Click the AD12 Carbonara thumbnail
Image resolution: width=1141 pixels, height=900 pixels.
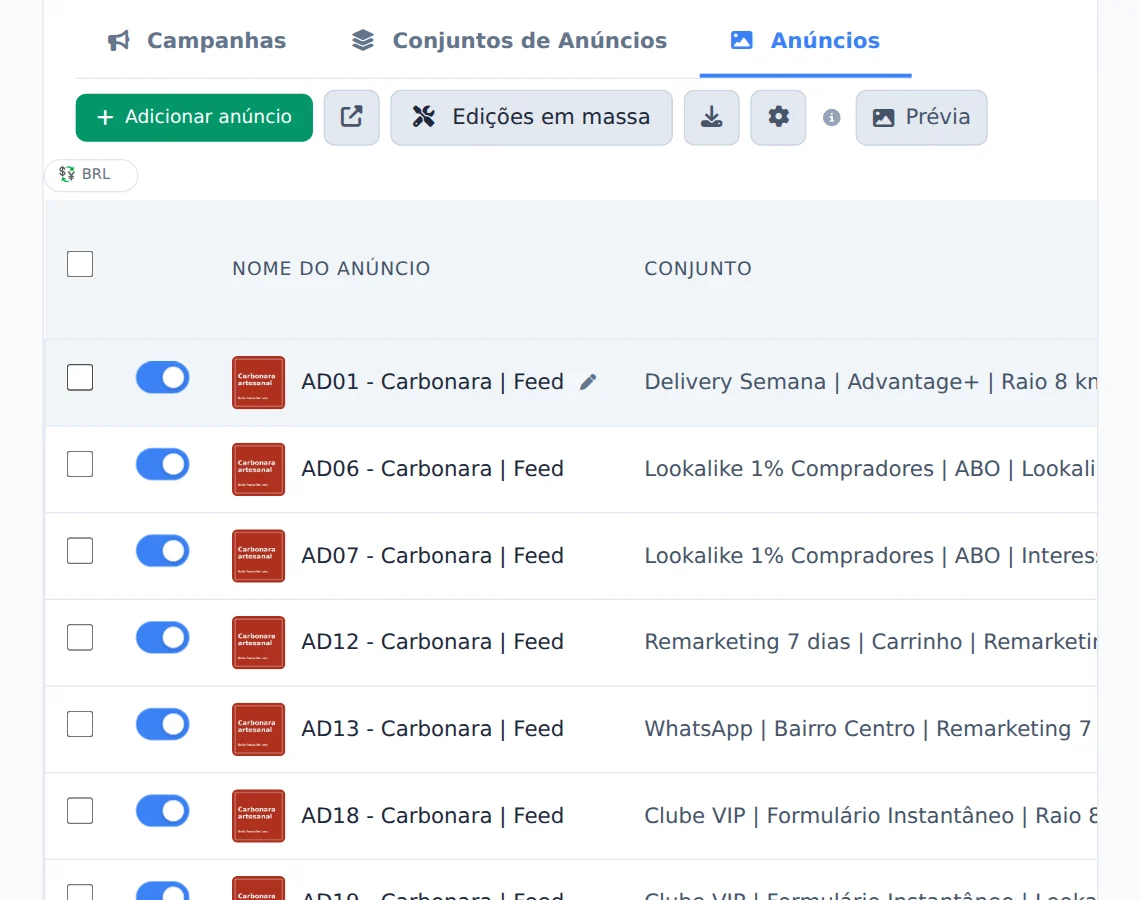258,642
